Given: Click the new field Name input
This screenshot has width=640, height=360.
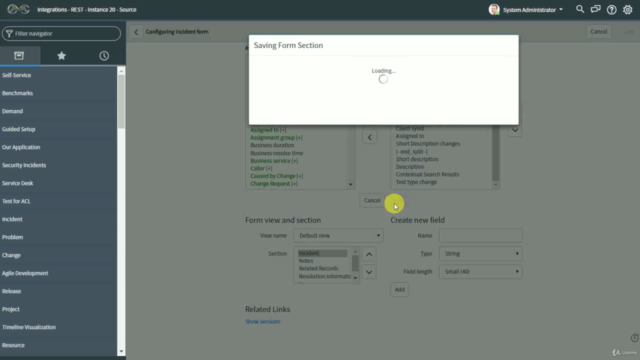Looking at the screenshot, I should click(x=480, y=236).
